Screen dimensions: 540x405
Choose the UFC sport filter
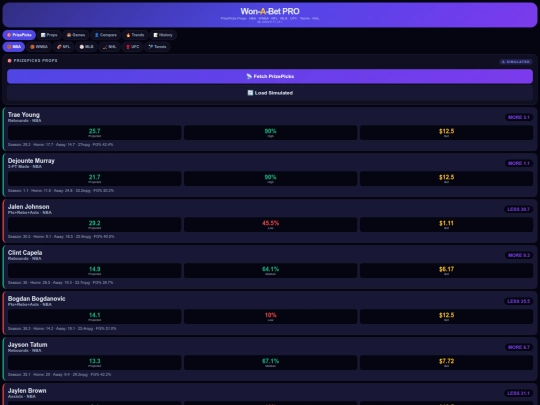tap(133, 47)
